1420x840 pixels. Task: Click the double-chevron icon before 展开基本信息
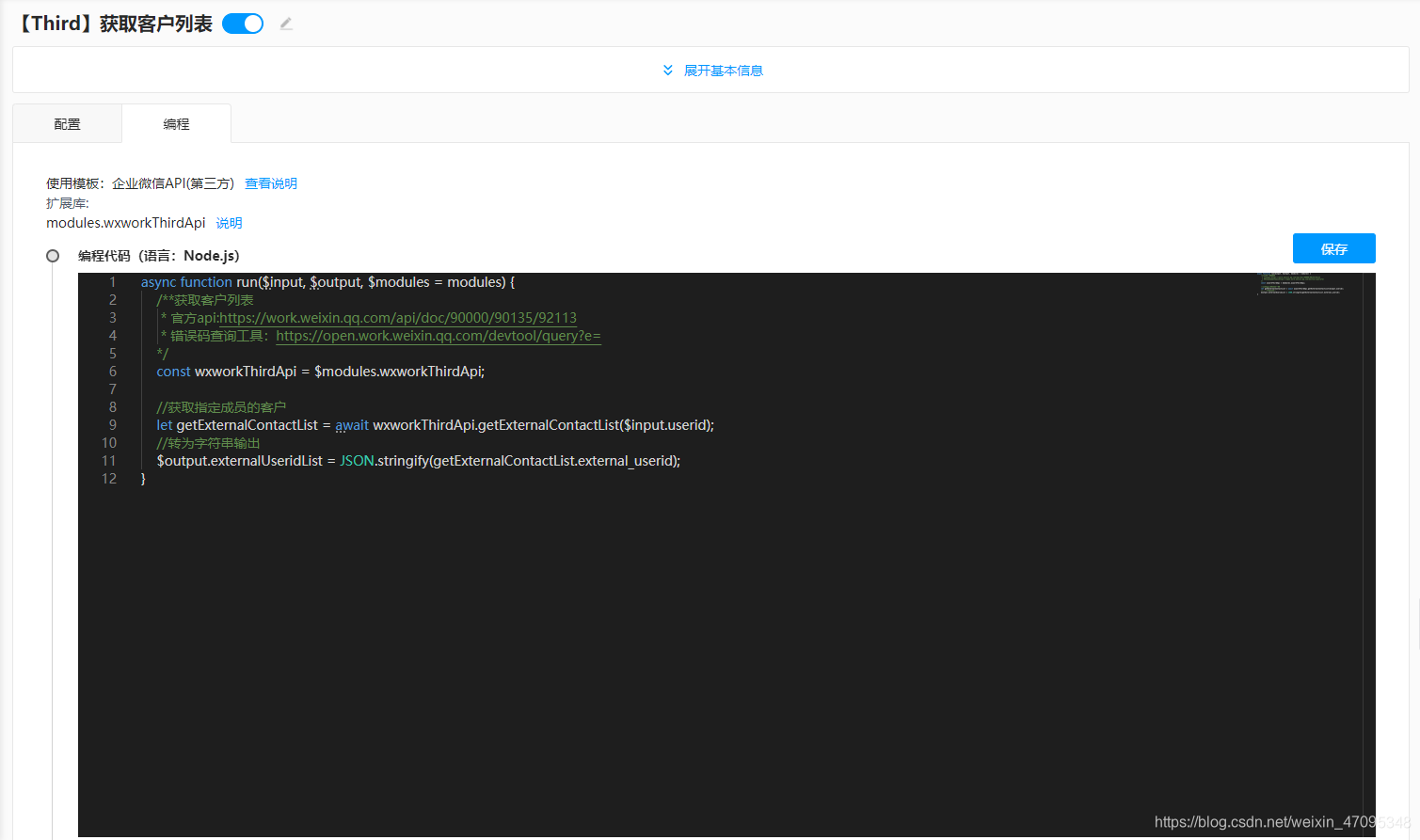pyautogui.click(x=668, y=71)
